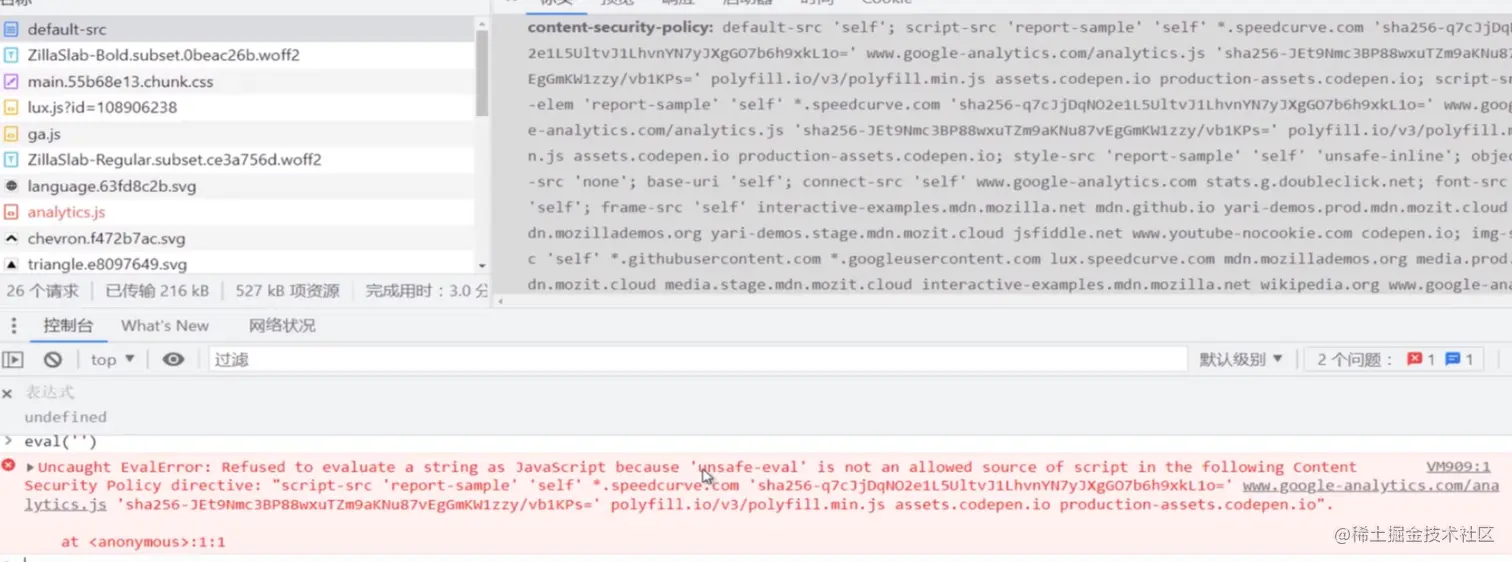Viewport: 1512px width, 562px height.
Task: Open the three-dot drawer menu
Action: [x=13, y=325]
